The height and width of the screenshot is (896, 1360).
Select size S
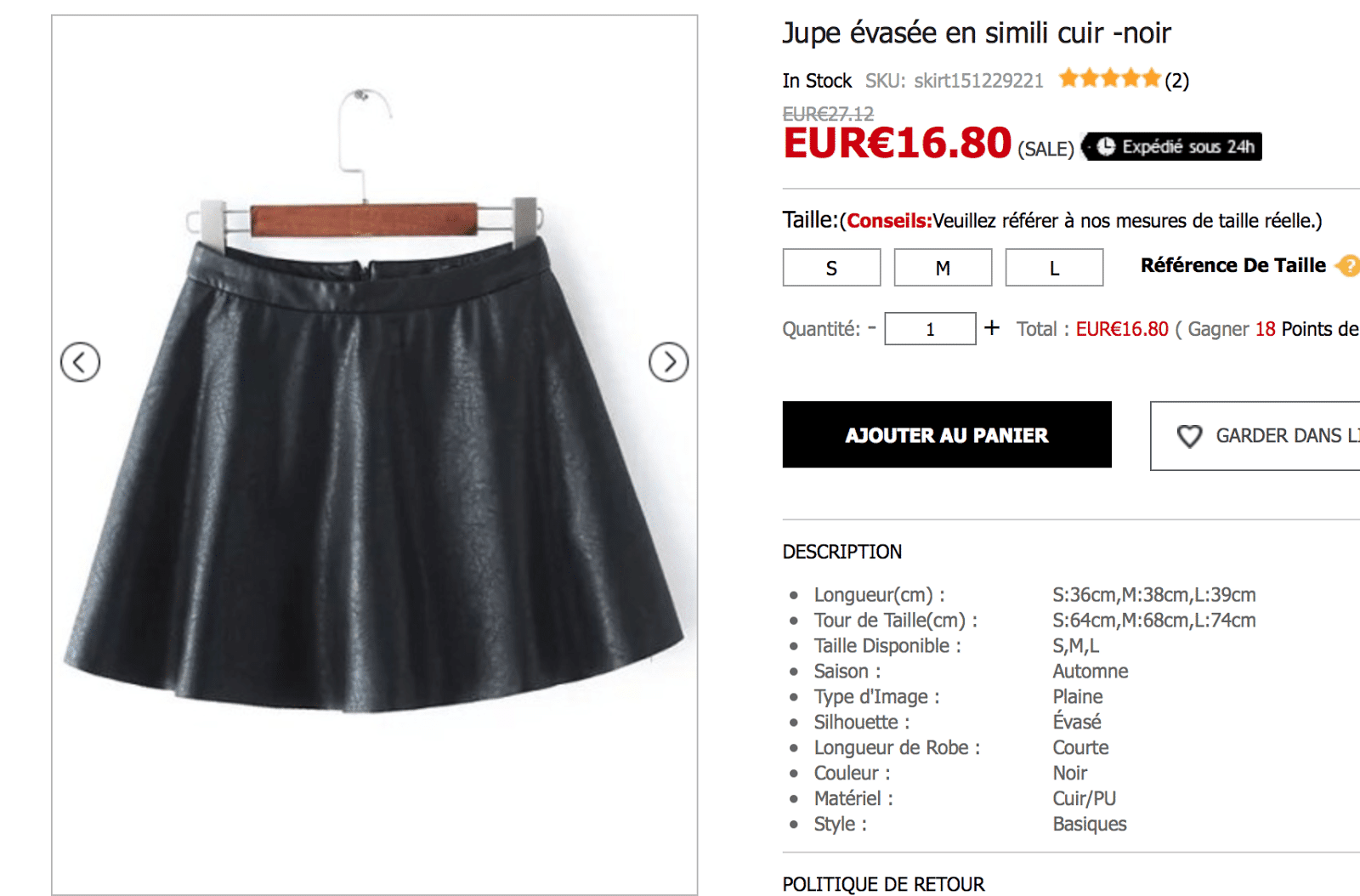pyautogui.click(x=831, y=268)
